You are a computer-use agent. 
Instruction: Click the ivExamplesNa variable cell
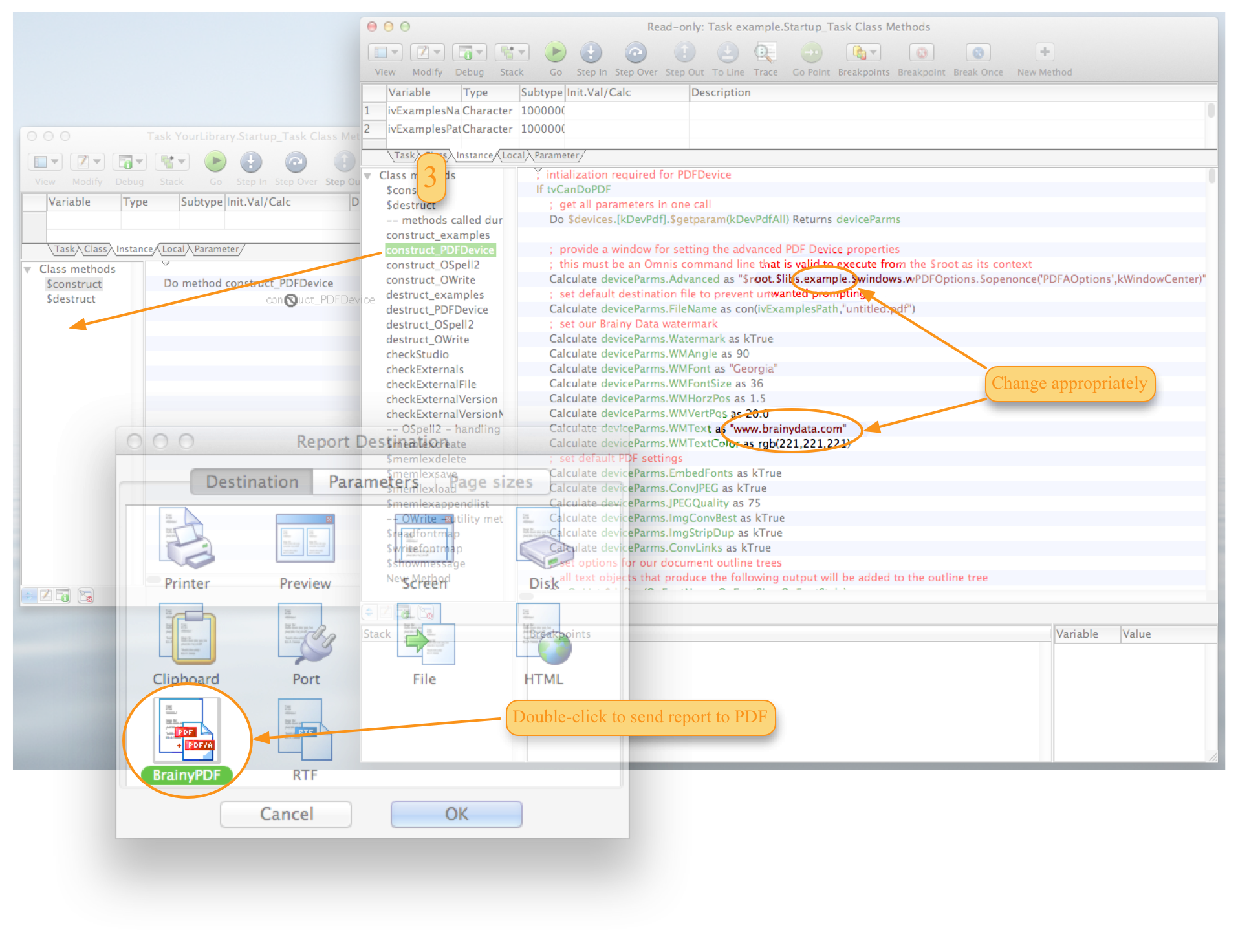424,111
